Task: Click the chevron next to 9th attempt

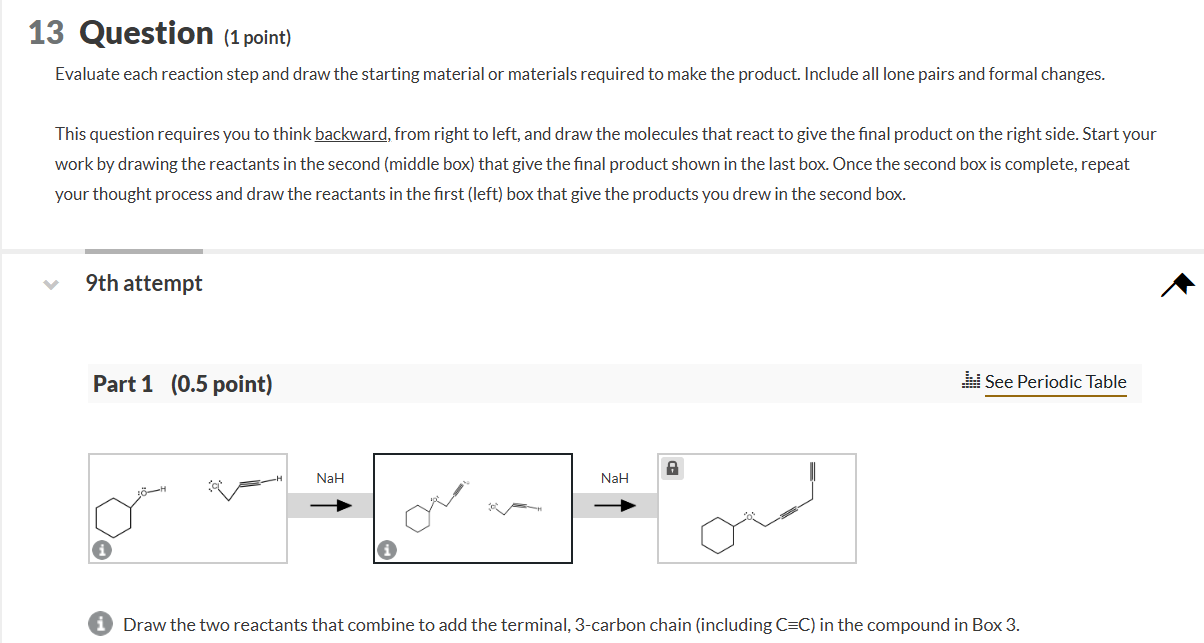Action: [50, 283]
